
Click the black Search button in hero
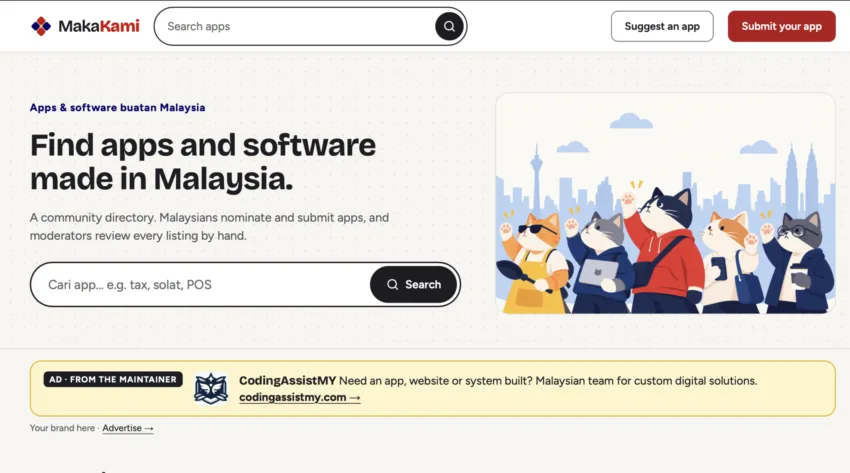coord(414,284)
